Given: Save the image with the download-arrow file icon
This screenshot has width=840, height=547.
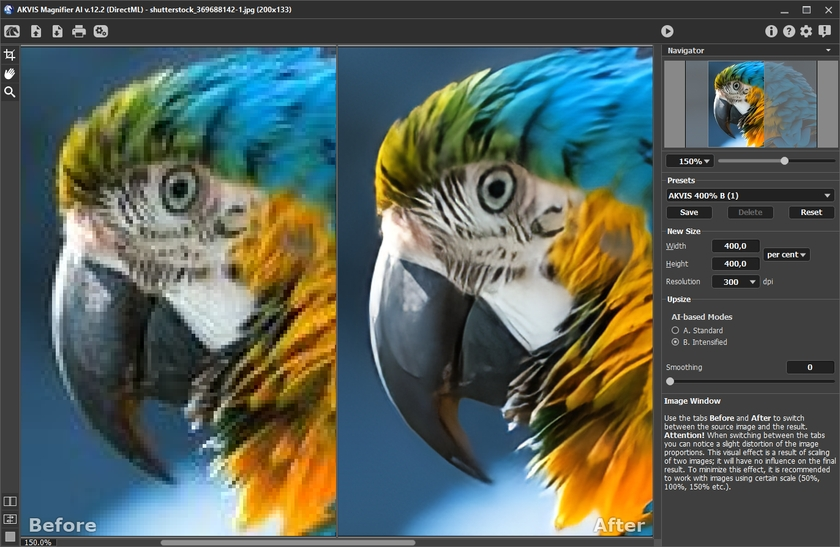Looking at the screenshot, I should (x=57, y=32).
